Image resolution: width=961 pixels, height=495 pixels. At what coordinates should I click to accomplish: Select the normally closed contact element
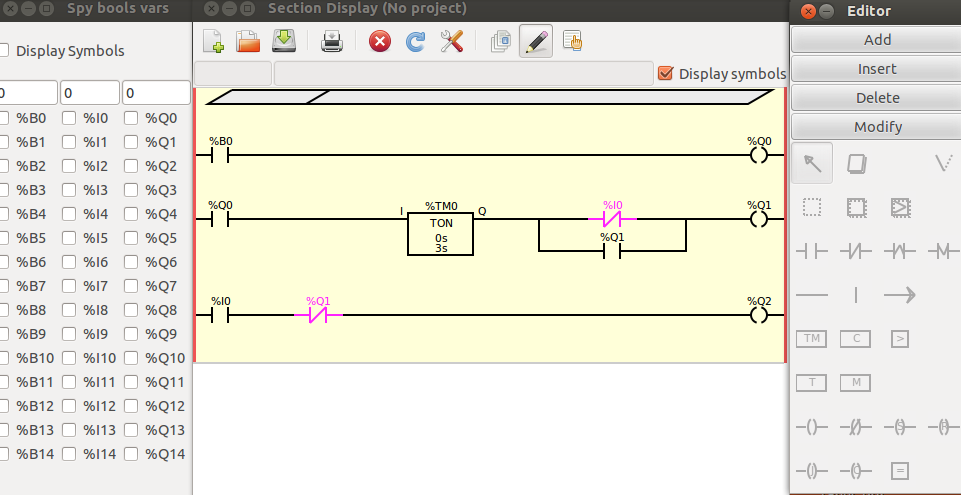pyautogui.click(x=856, y=251)
